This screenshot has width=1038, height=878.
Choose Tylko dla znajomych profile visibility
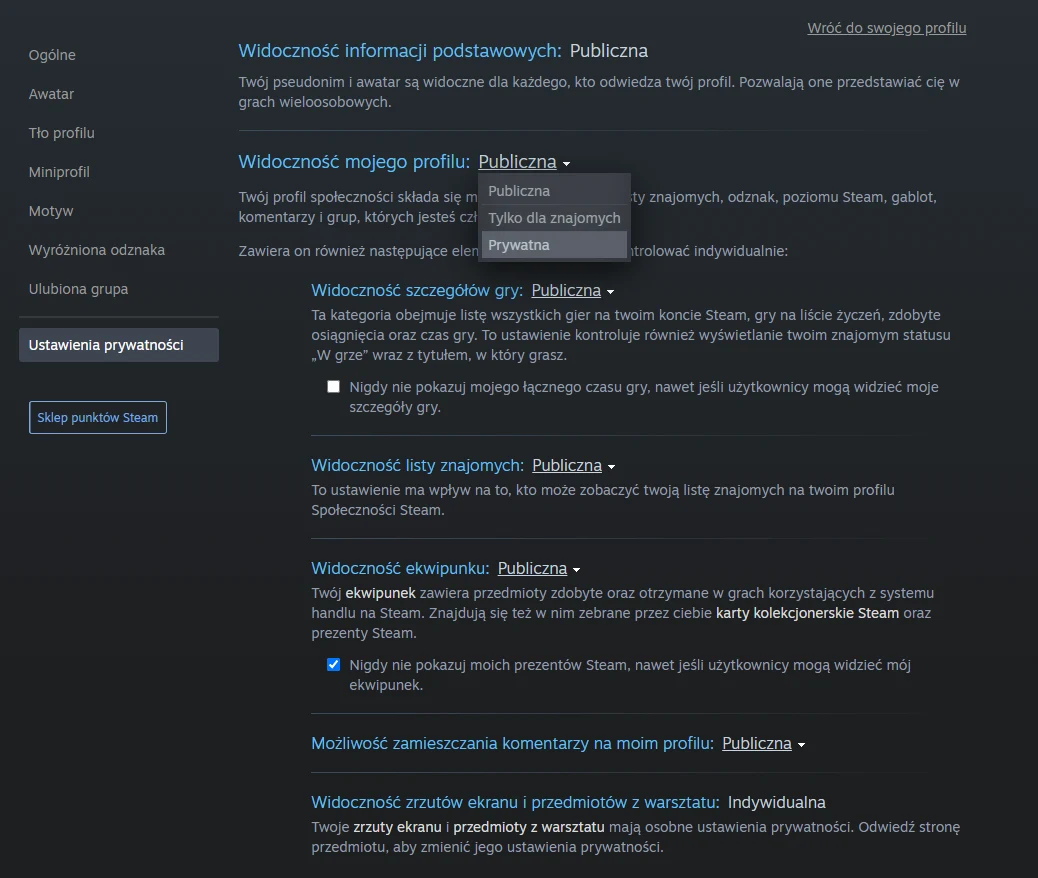click(x=554, y=217)
